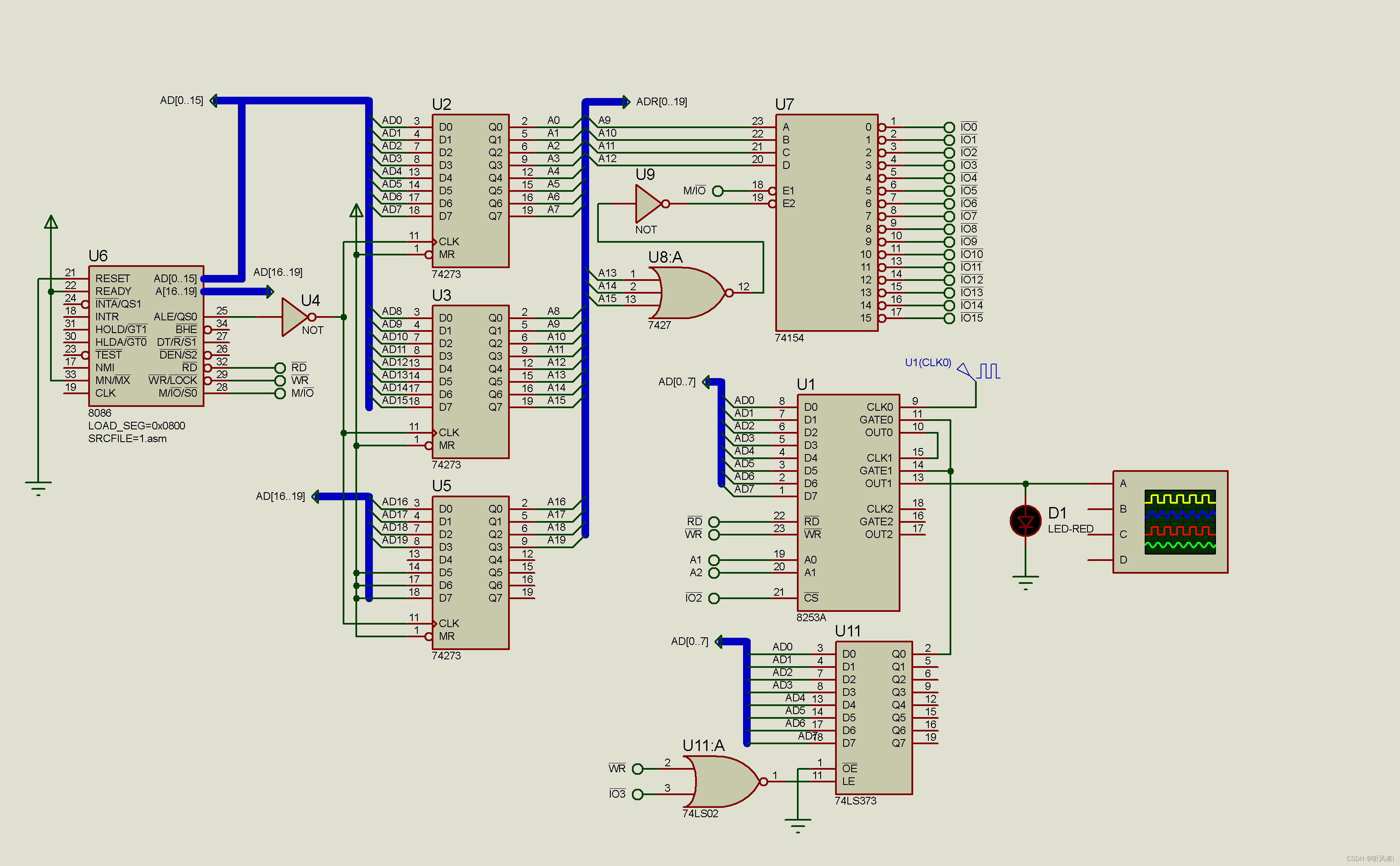Select the ground symbol below D1 LED
The image size is (1400, 866).
coord(1025,583)
